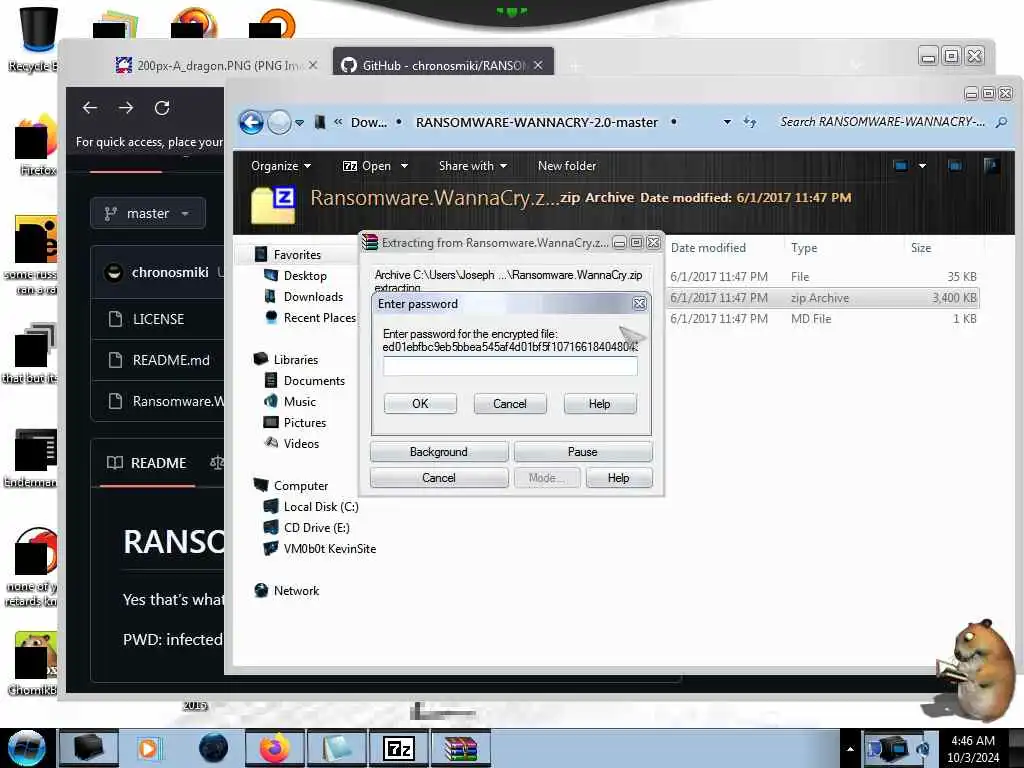Open Explorer help icon

coord(991,166)
